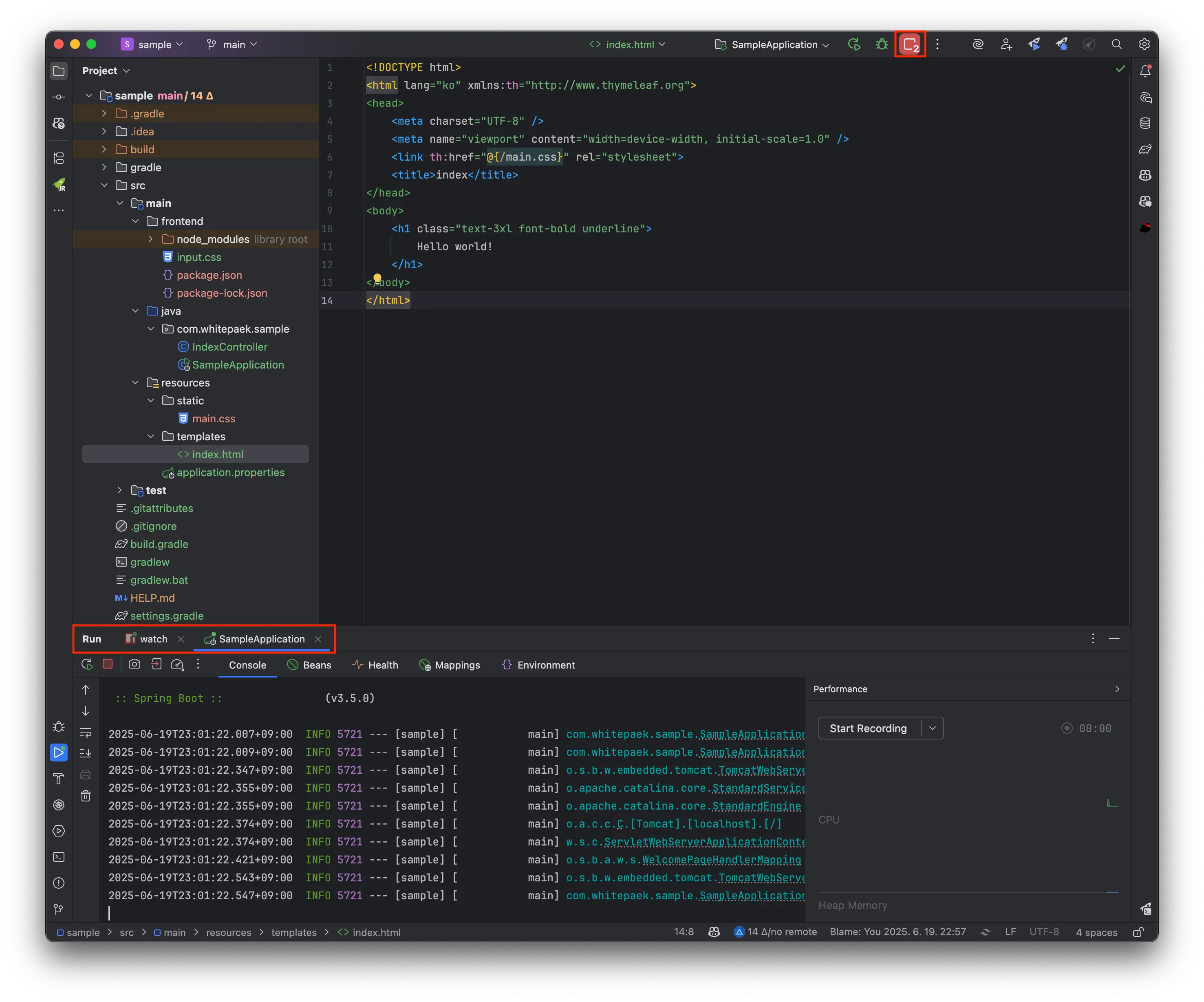Image resolution: width=1204 pixels, height=1002 pixels.
Task: Open the Terminal tool window icon
Action: click(x=58, y=857)
